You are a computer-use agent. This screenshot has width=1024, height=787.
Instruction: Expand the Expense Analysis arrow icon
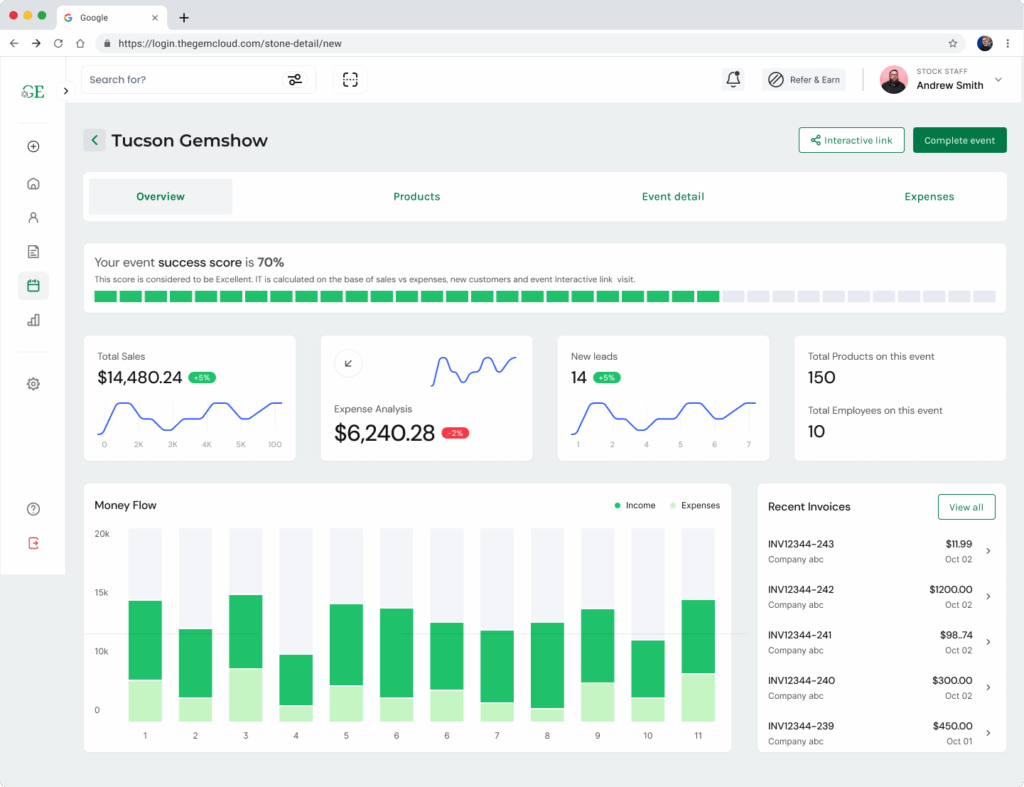pos(348,363)
